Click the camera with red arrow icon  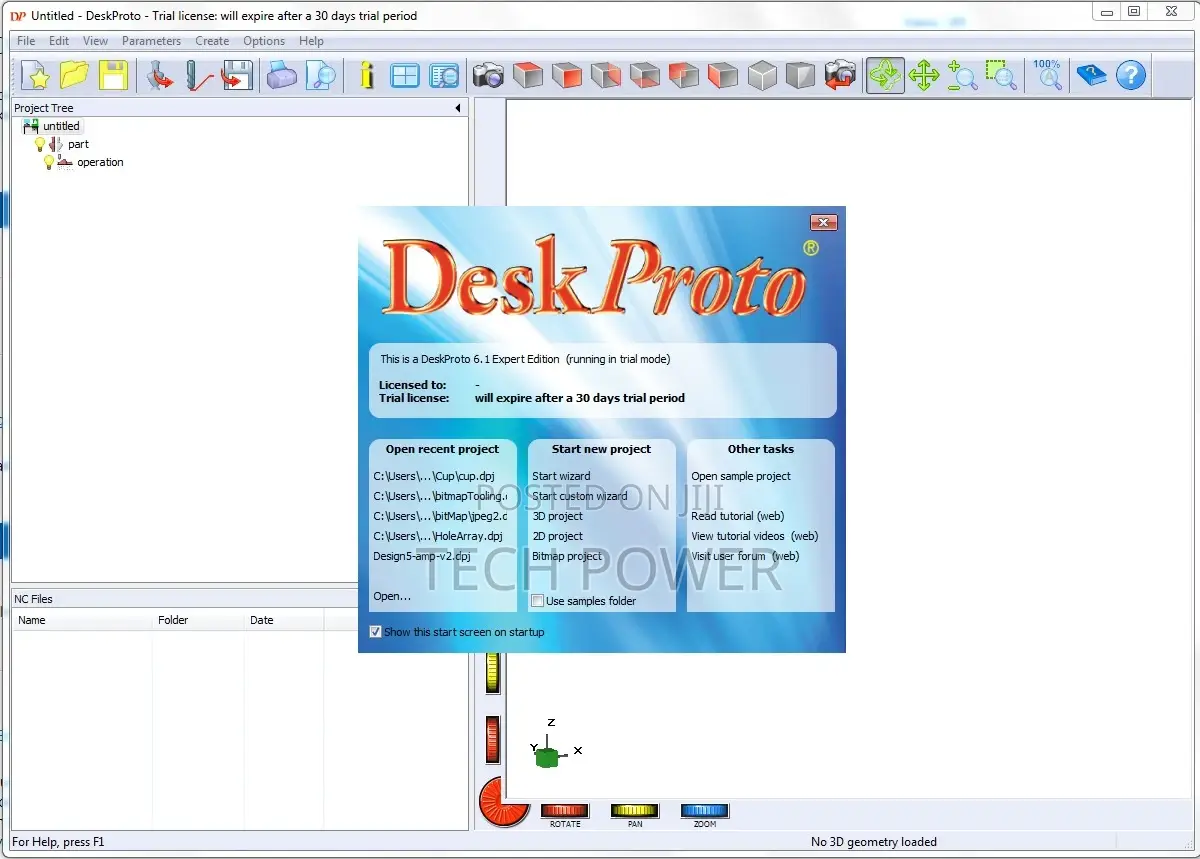pyautogui.click(x=840, y=75)
